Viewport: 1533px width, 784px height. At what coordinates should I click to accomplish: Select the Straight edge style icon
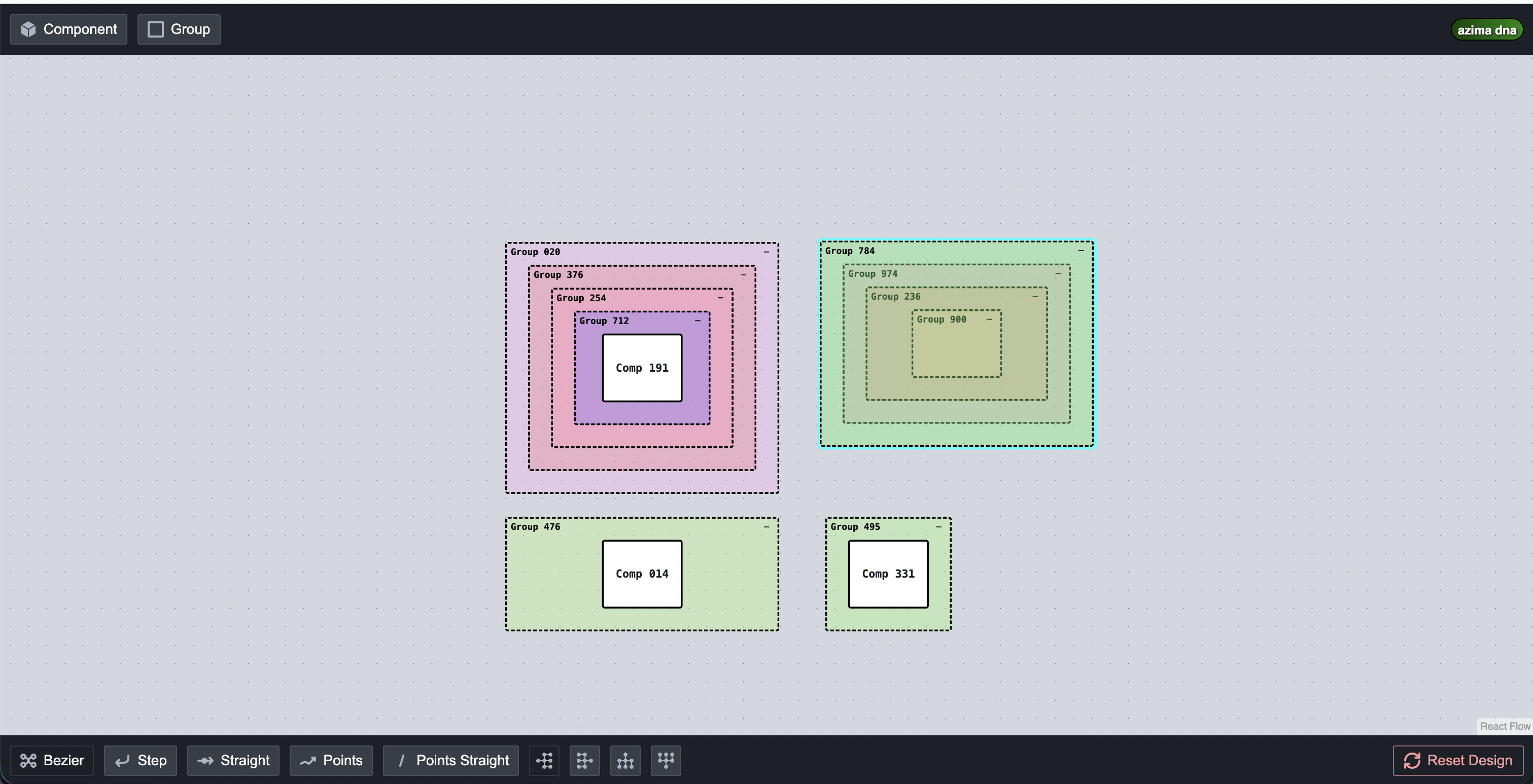205,760
